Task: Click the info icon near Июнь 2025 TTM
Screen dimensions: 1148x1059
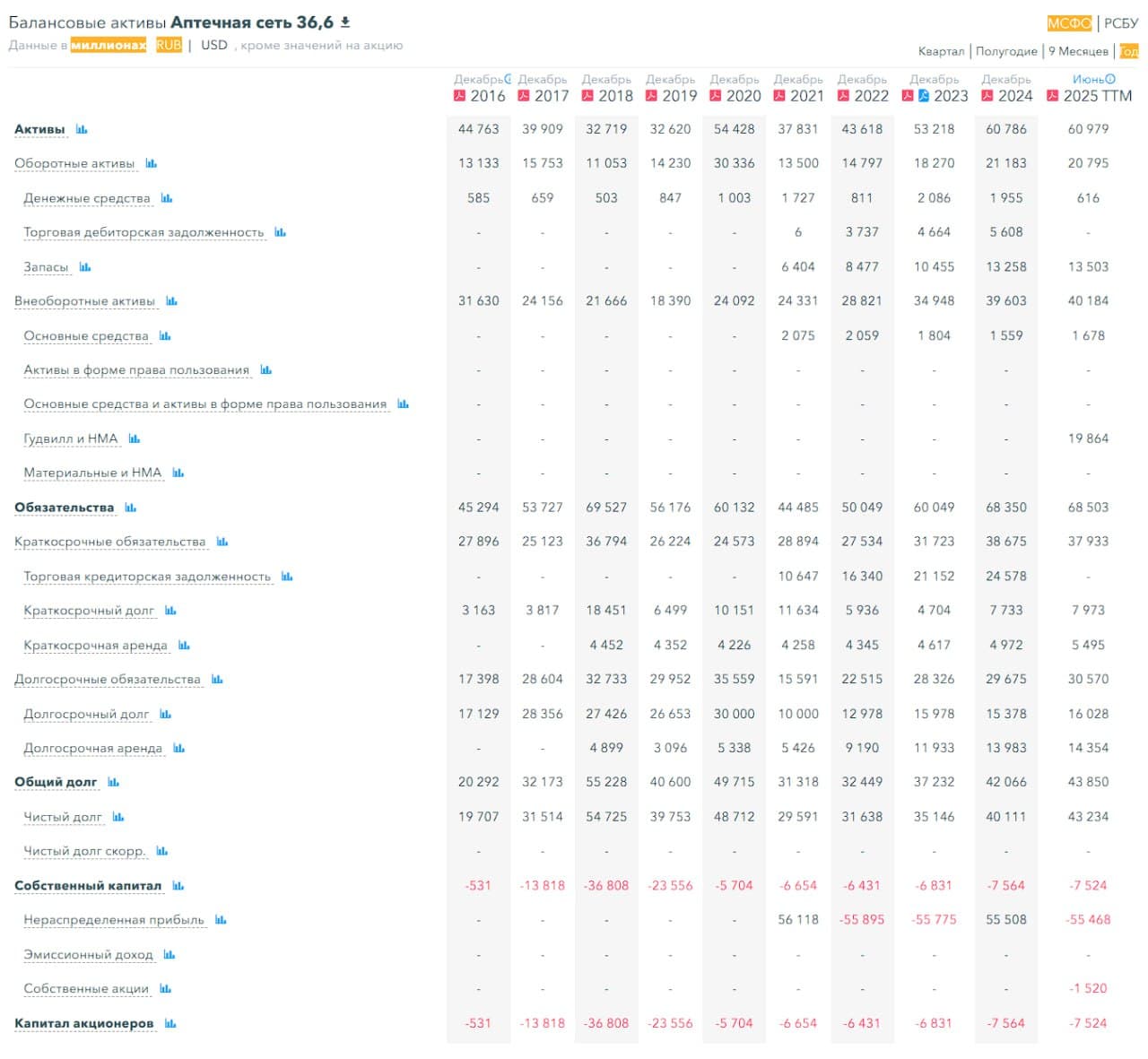Action: pos(1109,80)
